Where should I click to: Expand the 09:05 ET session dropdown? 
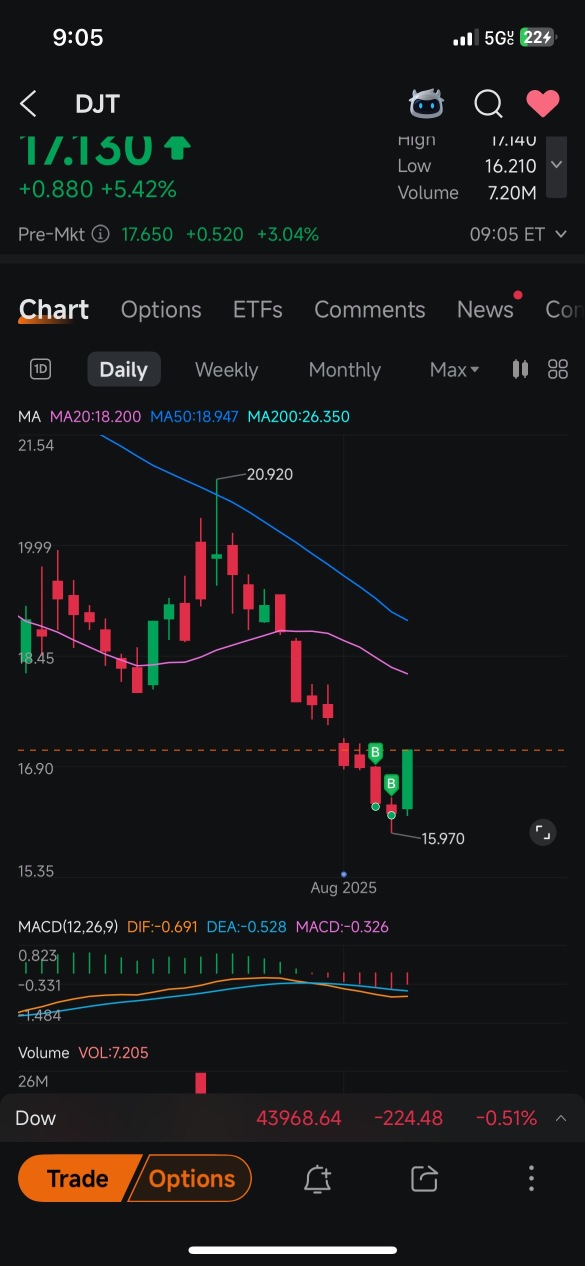pos(518,234)
